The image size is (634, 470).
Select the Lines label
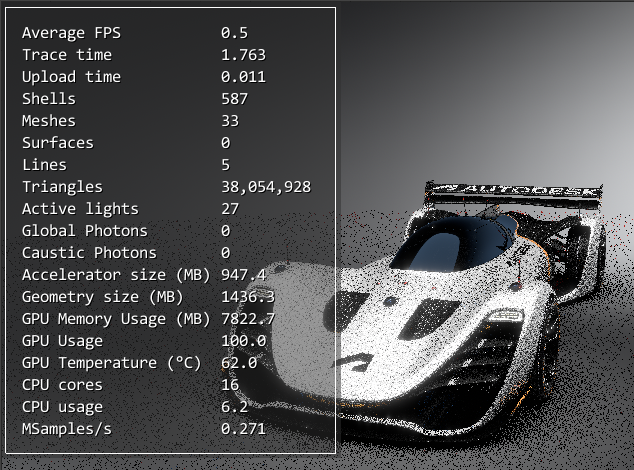(x=44, y=165)
